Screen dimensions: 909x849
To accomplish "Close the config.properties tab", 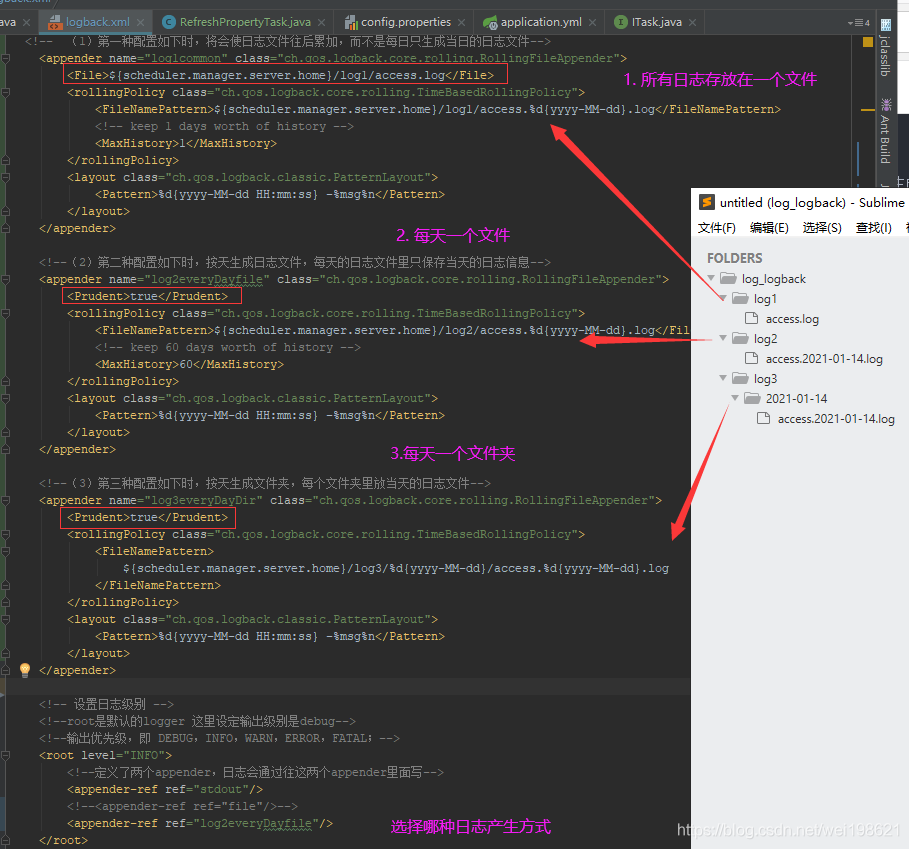I will 461,23.
